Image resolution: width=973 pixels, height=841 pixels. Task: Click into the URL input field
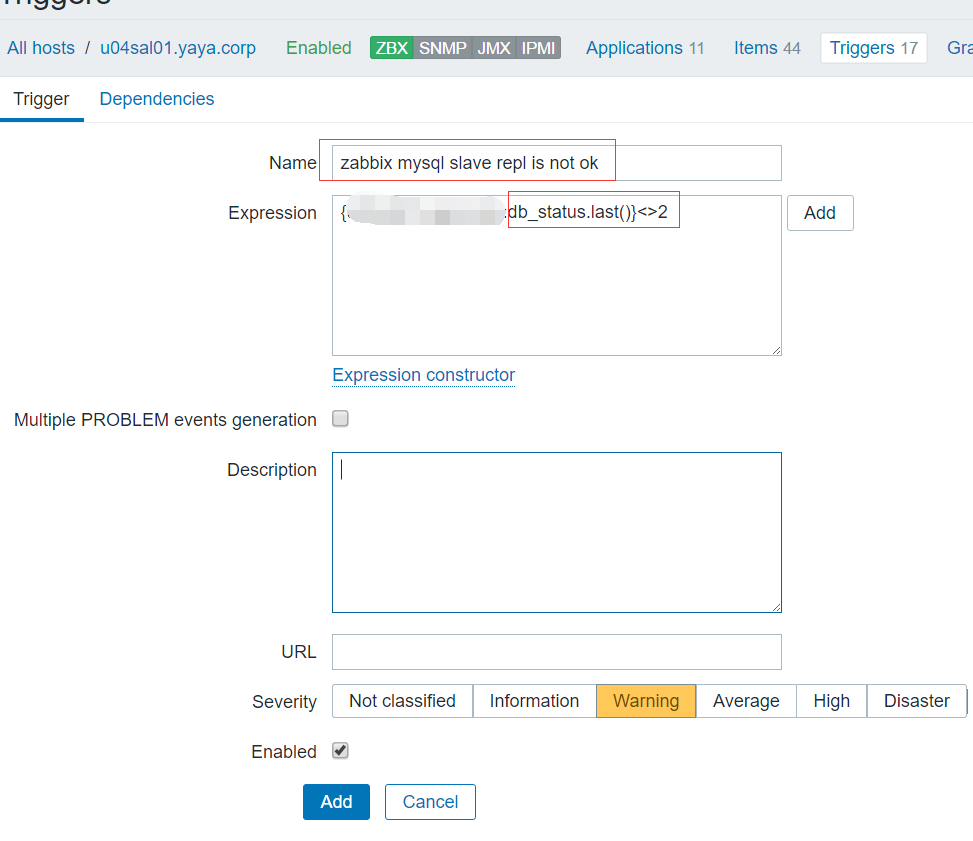click(556, 652)
